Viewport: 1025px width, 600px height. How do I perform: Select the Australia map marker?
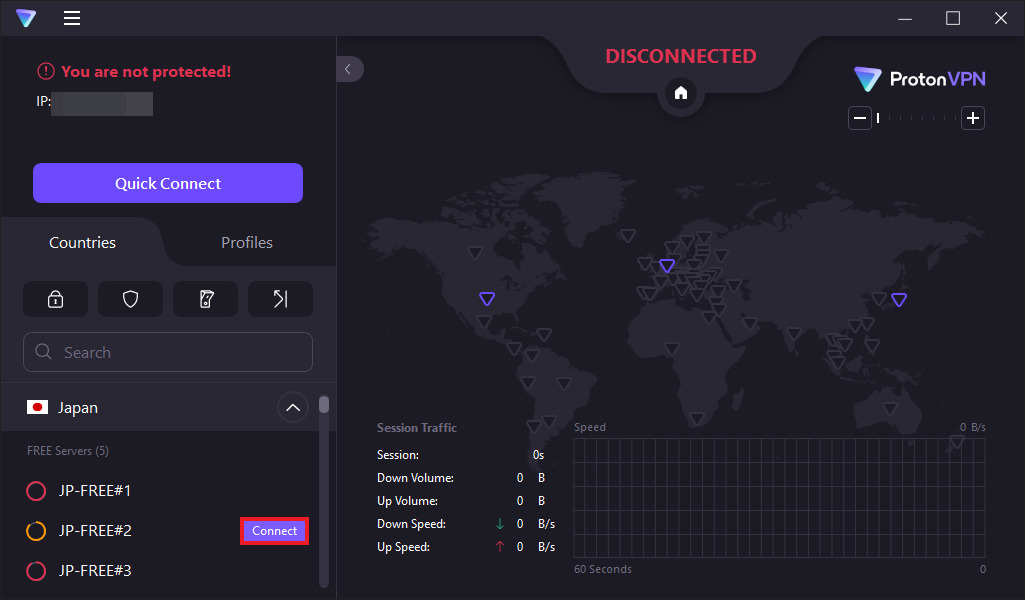(890, 408)
